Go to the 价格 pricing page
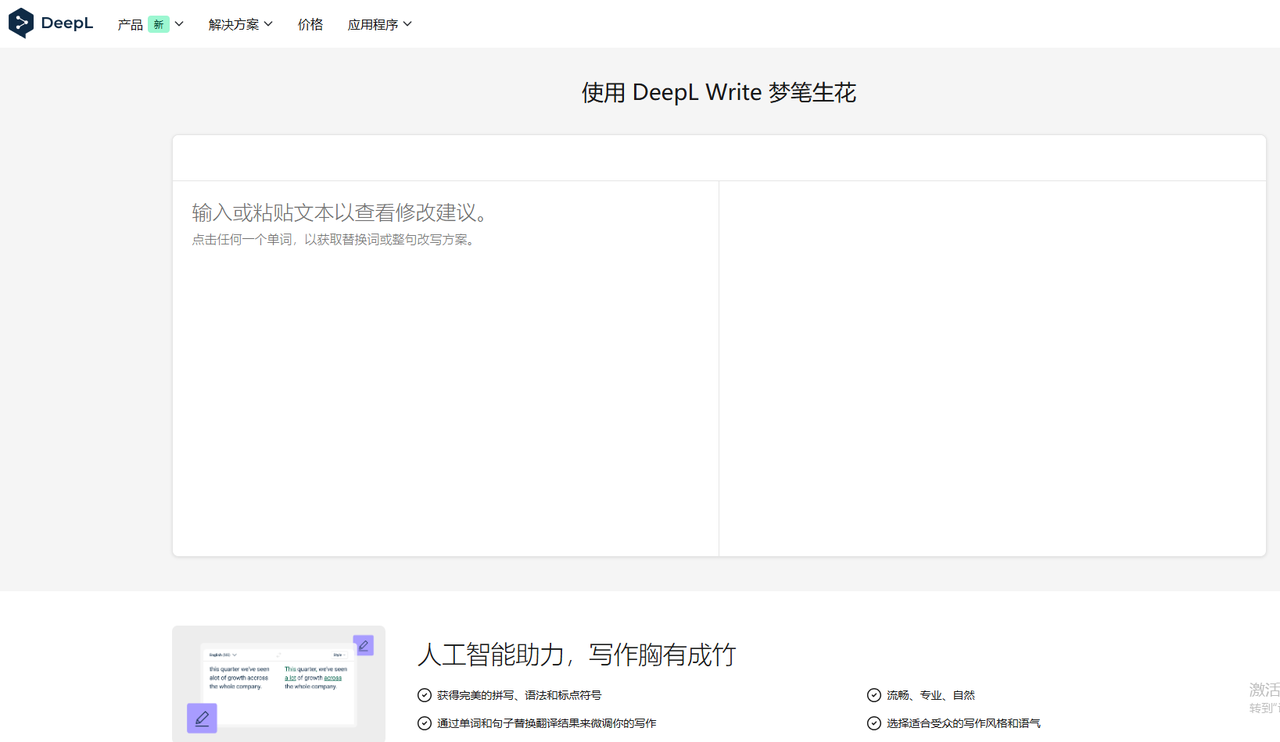This screenshot has height=742, width=1280. 310,24
